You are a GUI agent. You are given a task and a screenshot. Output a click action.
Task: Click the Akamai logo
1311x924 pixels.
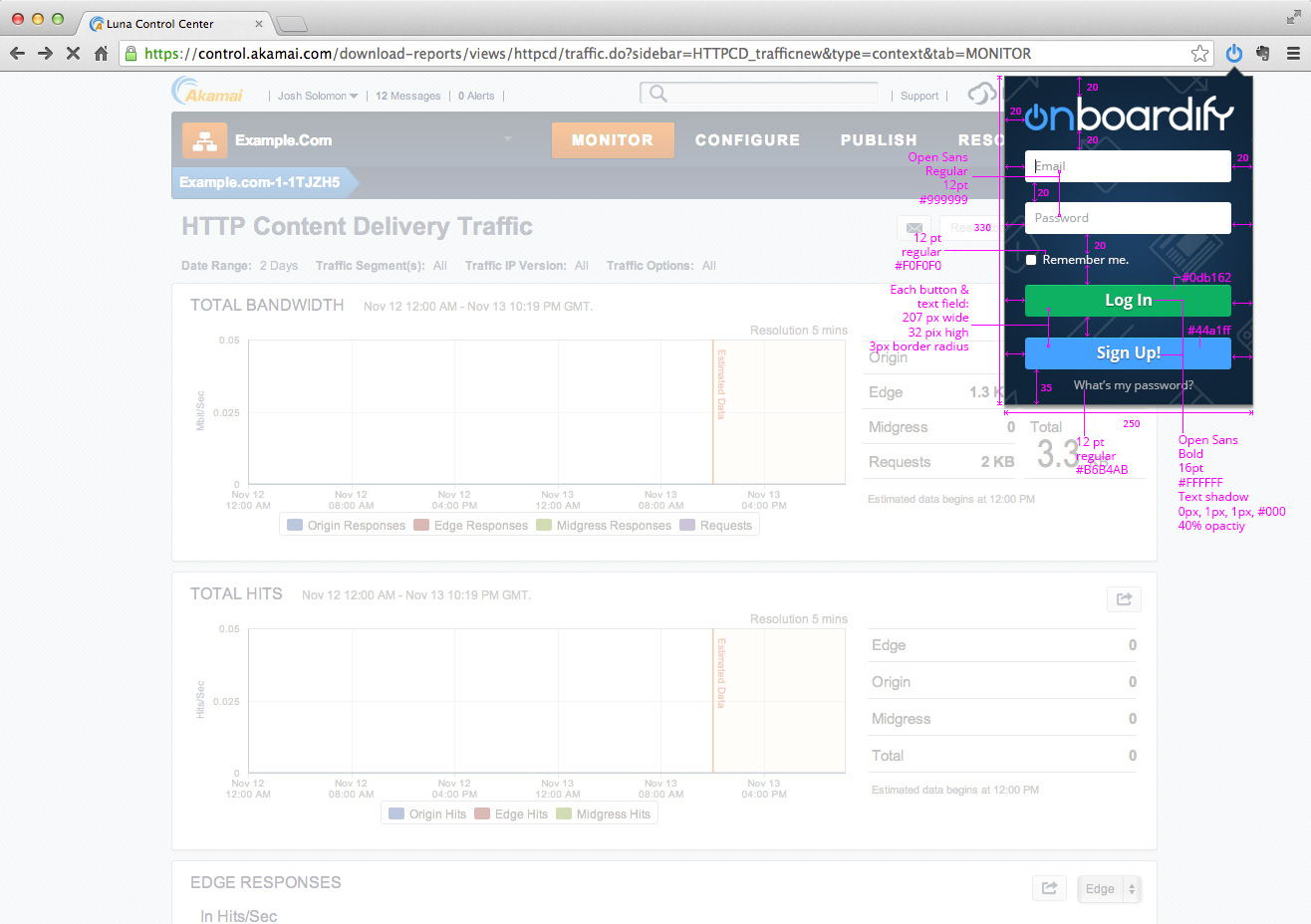coord(207,92)
